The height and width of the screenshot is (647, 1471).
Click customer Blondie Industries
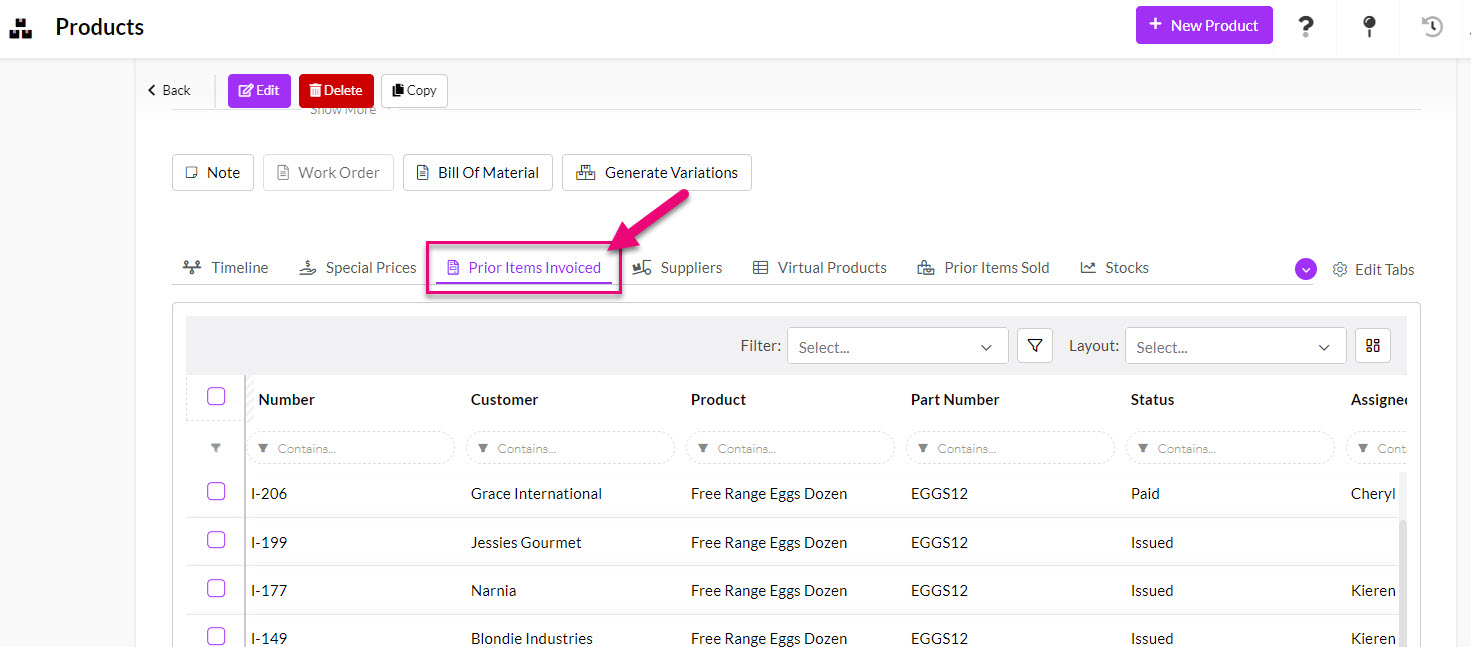pos(532,638)
